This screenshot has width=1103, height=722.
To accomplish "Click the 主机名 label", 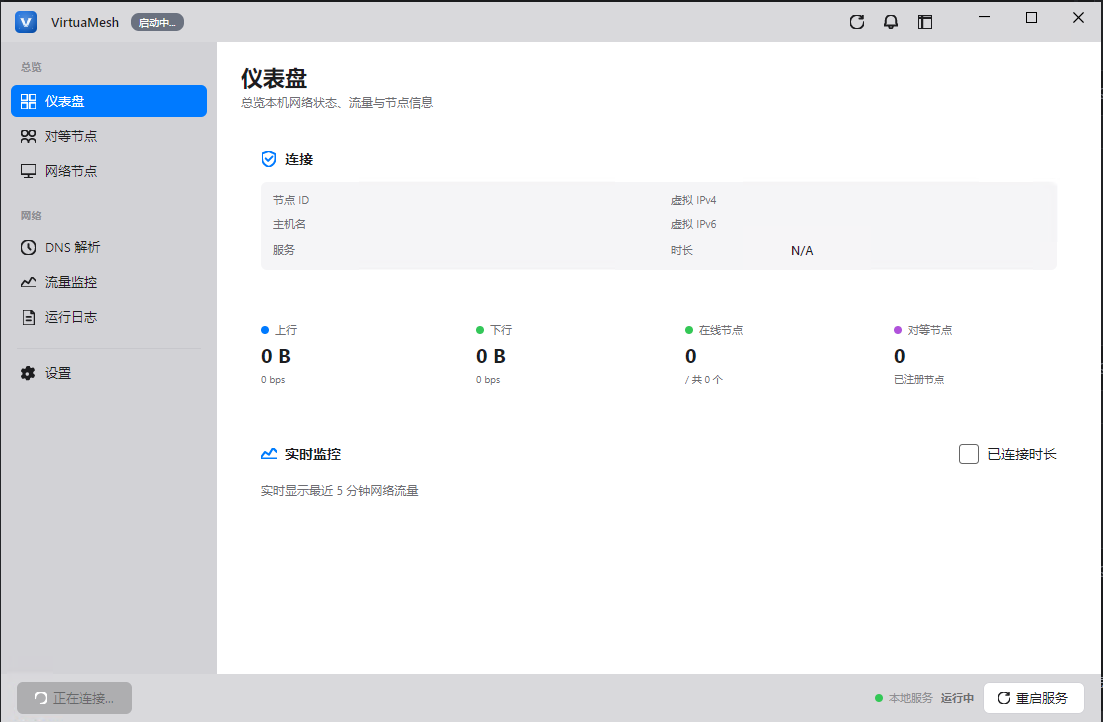I will 289,224.
